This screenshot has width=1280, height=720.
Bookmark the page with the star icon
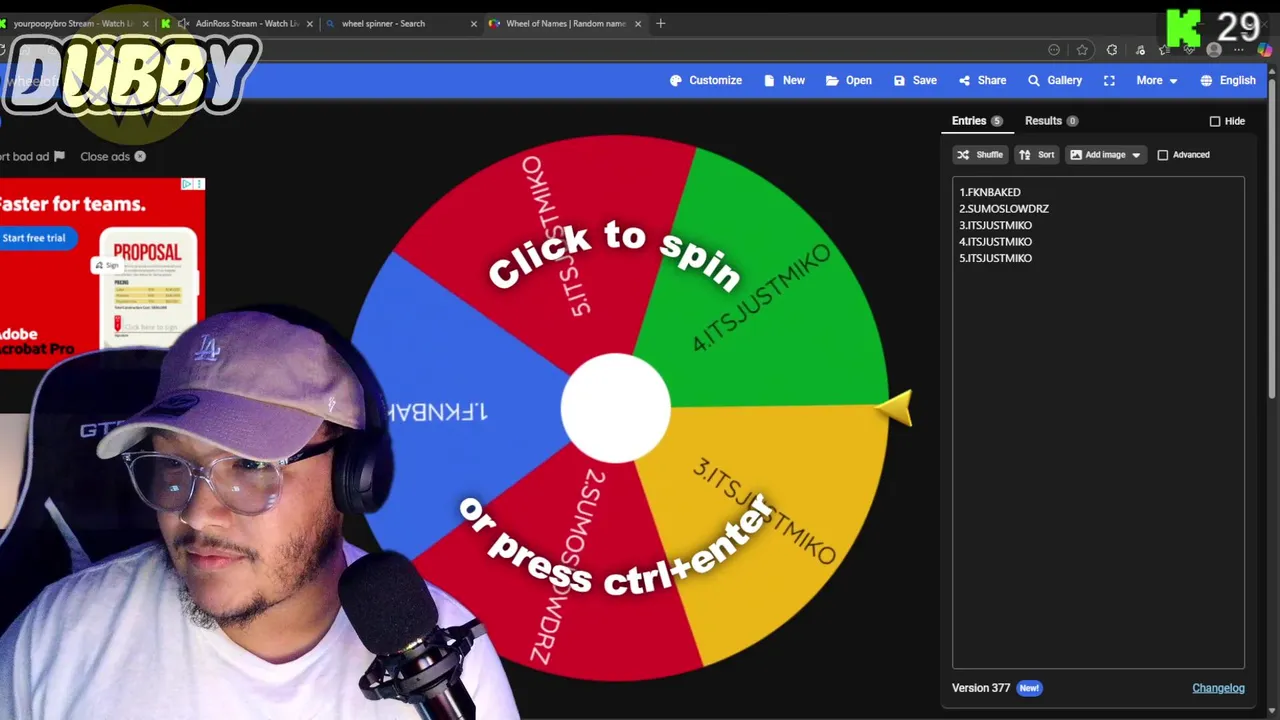[x=1082, y=50]
